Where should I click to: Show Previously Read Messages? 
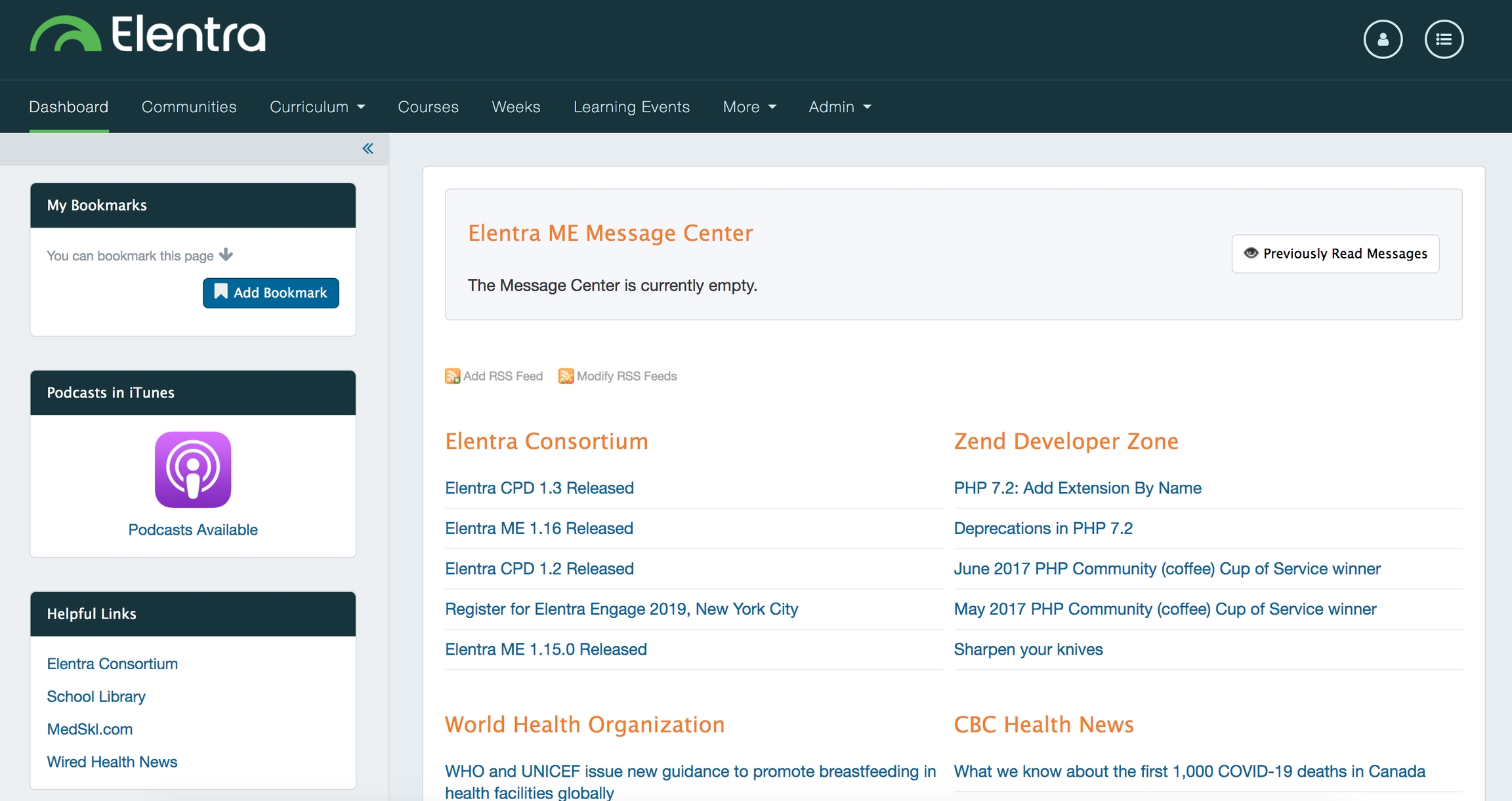point(1335,254)
